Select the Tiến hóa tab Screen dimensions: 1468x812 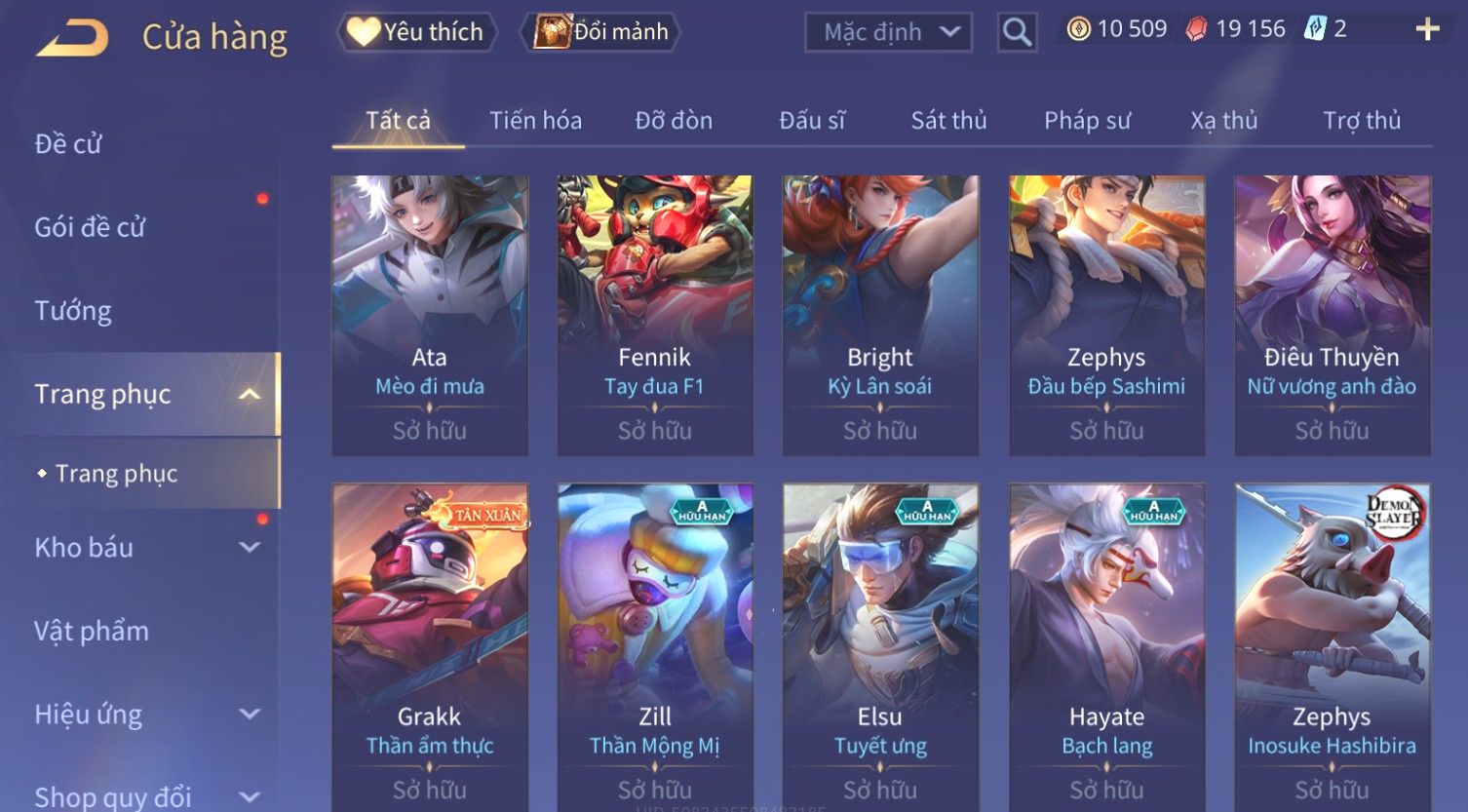click(535, 121)
